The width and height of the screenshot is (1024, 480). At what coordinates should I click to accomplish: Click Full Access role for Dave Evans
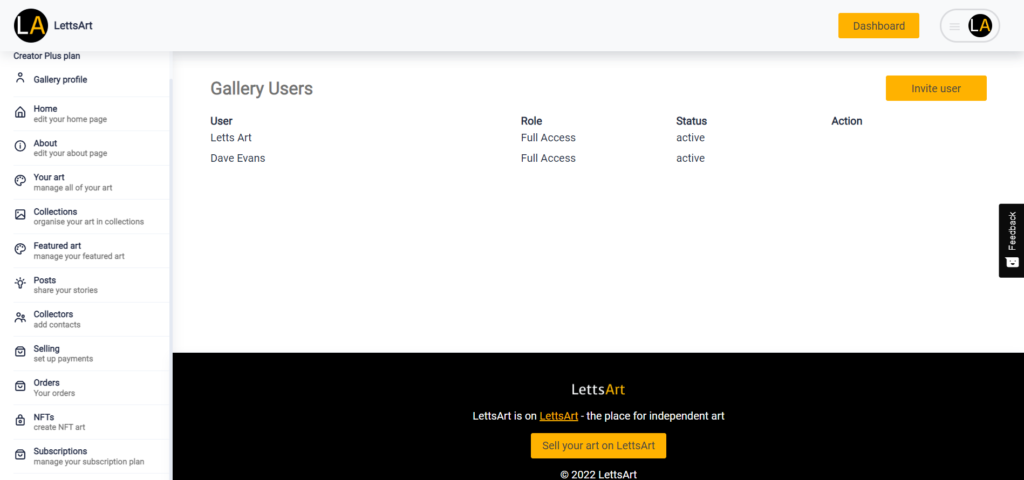click(x=548, y=158)
